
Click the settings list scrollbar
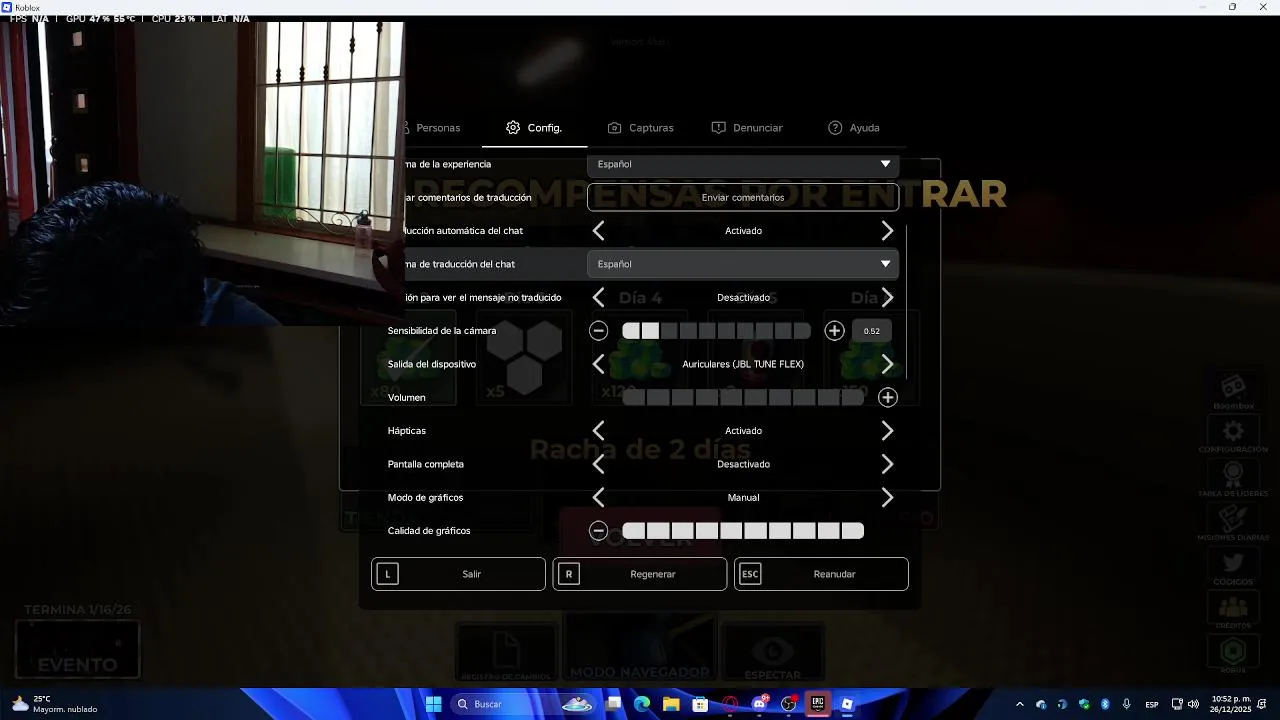906,302
